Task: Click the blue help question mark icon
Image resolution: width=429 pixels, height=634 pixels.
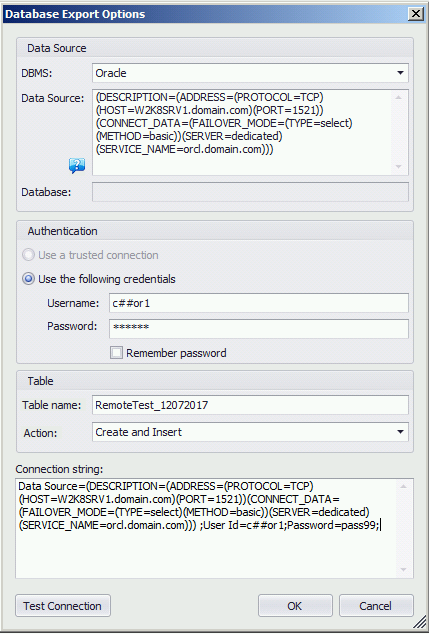Action: (77, 165)
